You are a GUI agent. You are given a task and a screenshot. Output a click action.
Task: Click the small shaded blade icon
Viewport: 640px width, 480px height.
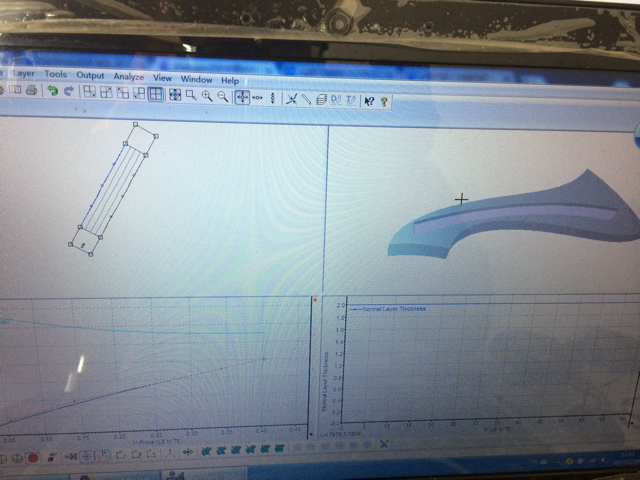coord(52,458)
